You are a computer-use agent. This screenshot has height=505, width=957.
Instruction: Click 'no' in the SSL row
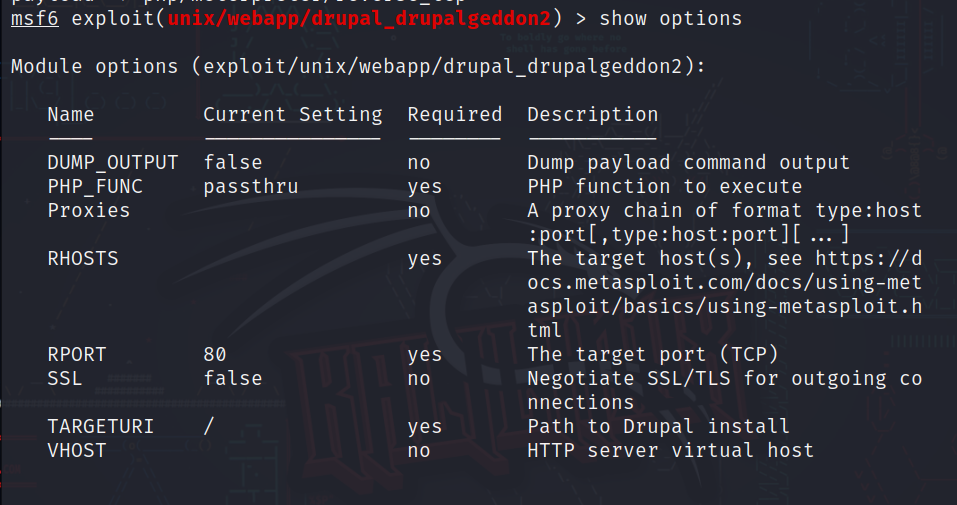point(419,379)
